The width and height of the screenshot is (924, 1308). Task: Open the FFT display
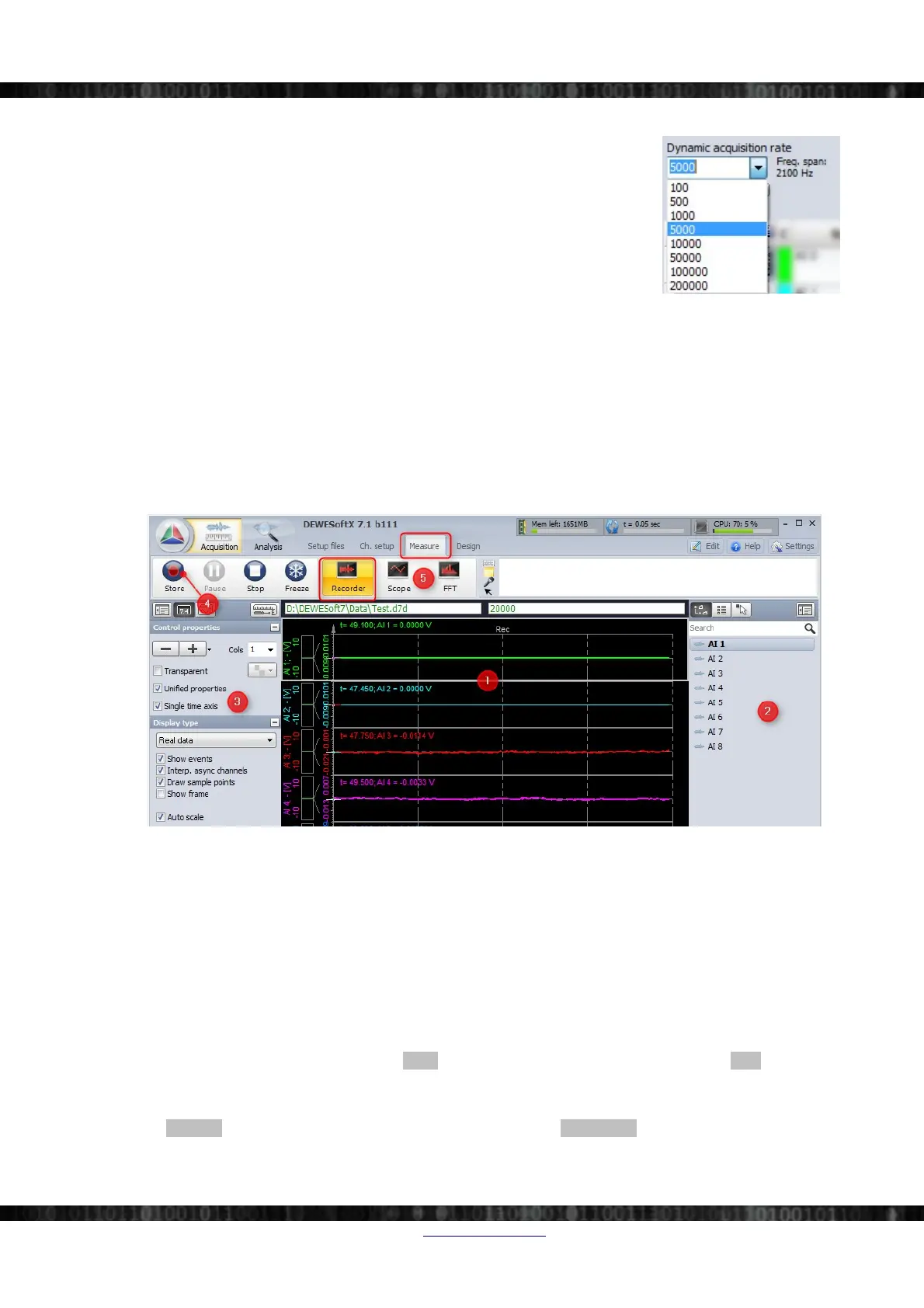pyautogui.click(x=450, y=577)
